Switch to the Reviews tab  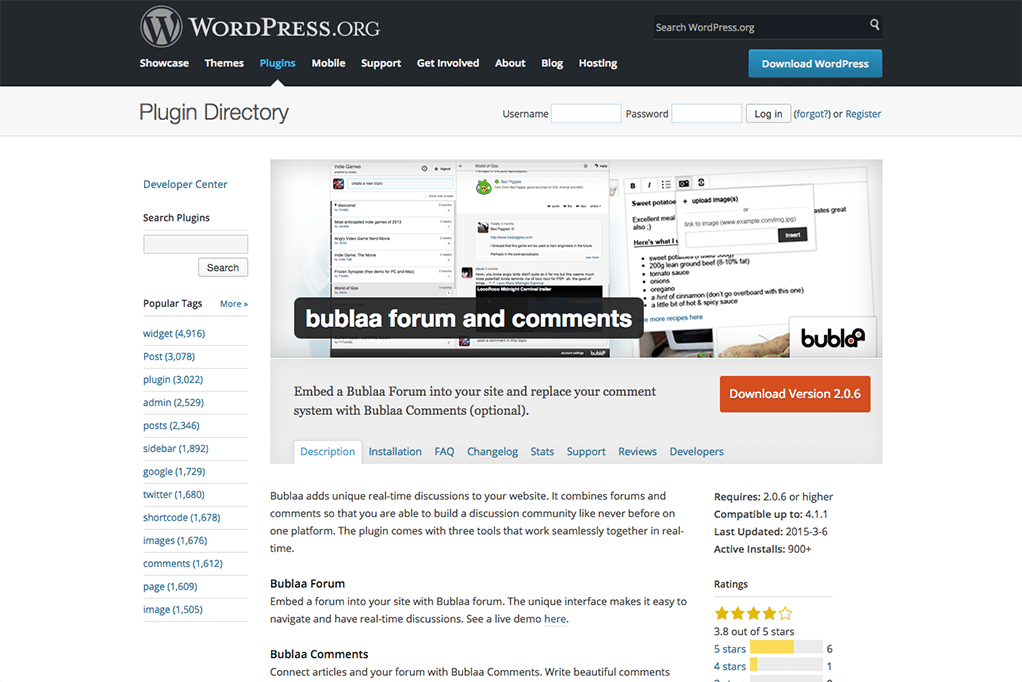[637, 452]
